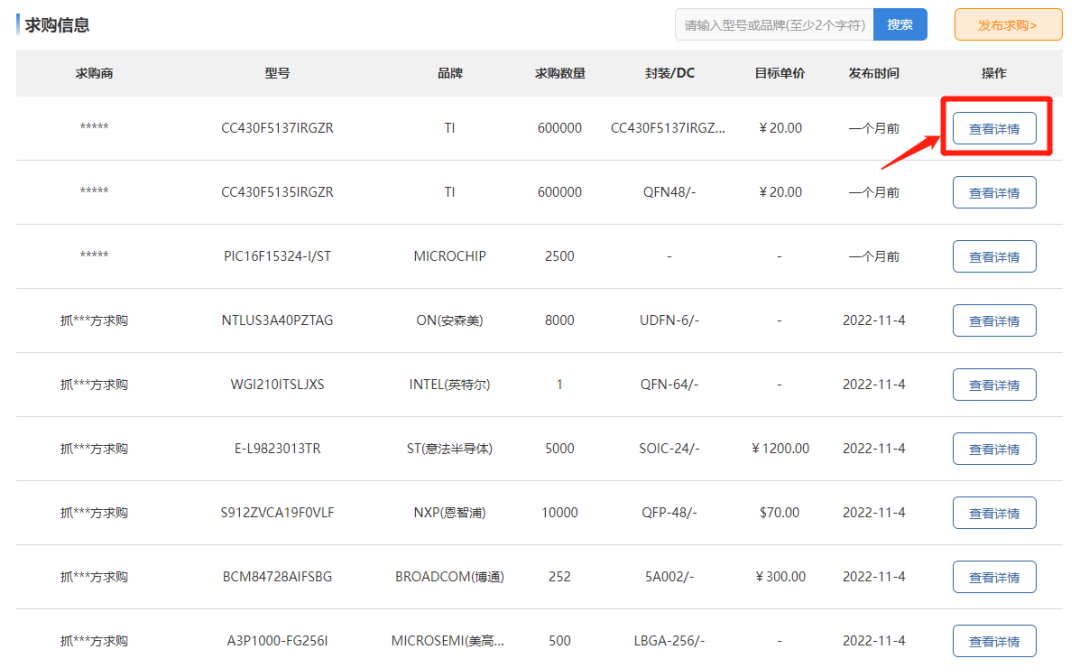View details for E-L9823013TR row
This screenshot has width=1080, height=668.
coord(994,448)
